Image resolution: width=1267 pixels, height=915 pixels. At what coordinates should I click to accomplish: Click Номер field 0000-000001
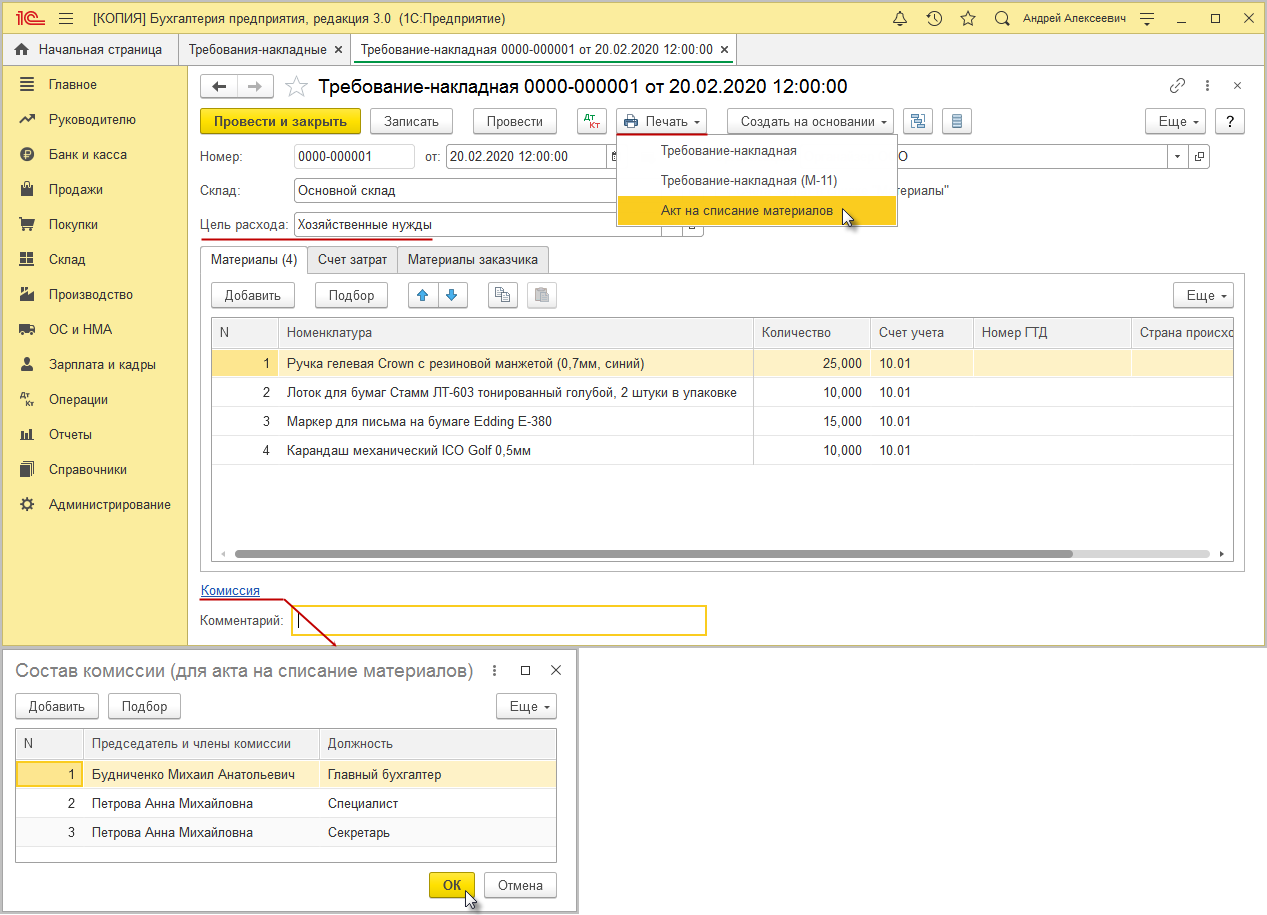tap(354, 157)
